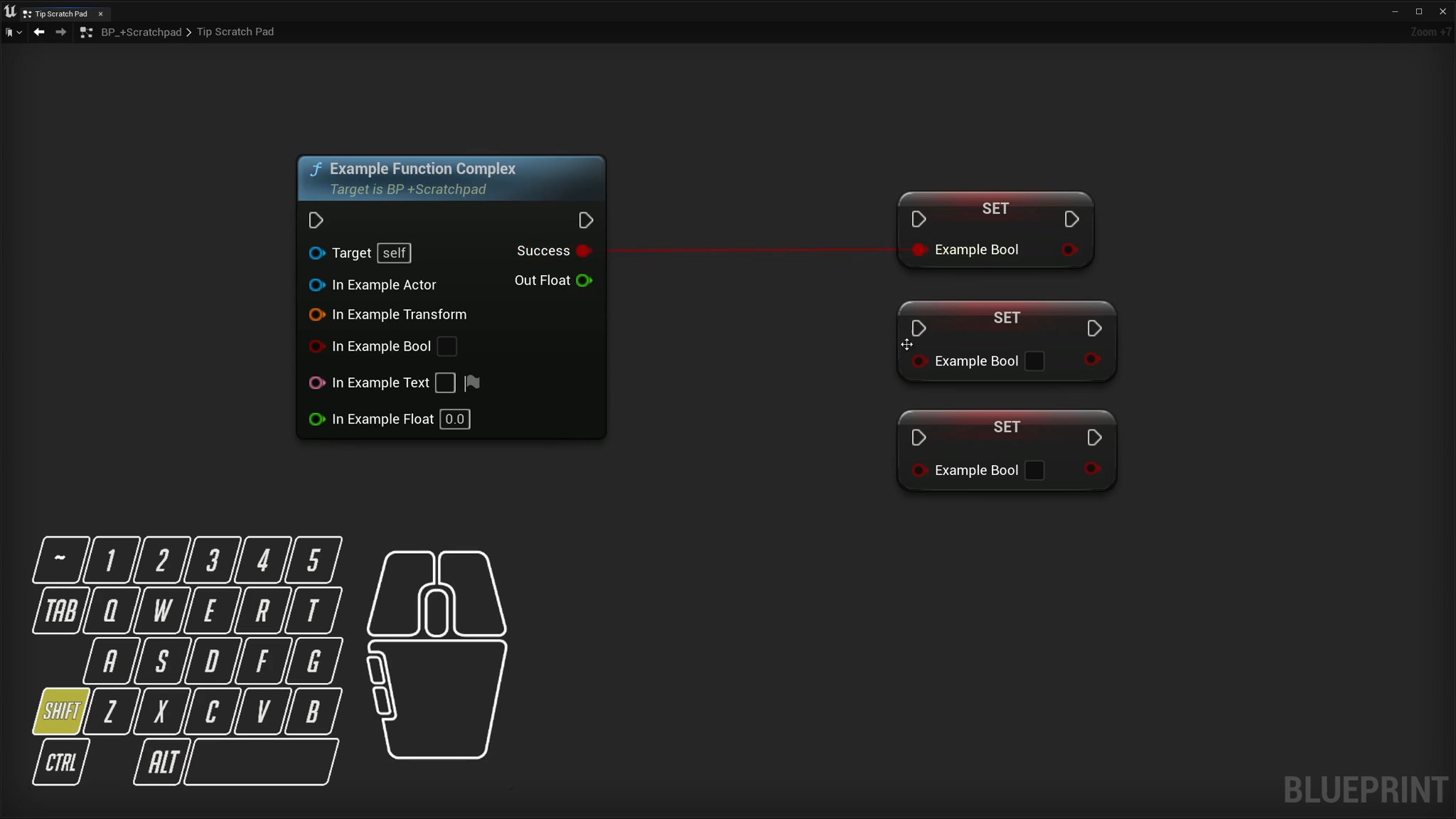Select the Tip Scratch Pad tab

pyautogui.click(x=60, y=14)
